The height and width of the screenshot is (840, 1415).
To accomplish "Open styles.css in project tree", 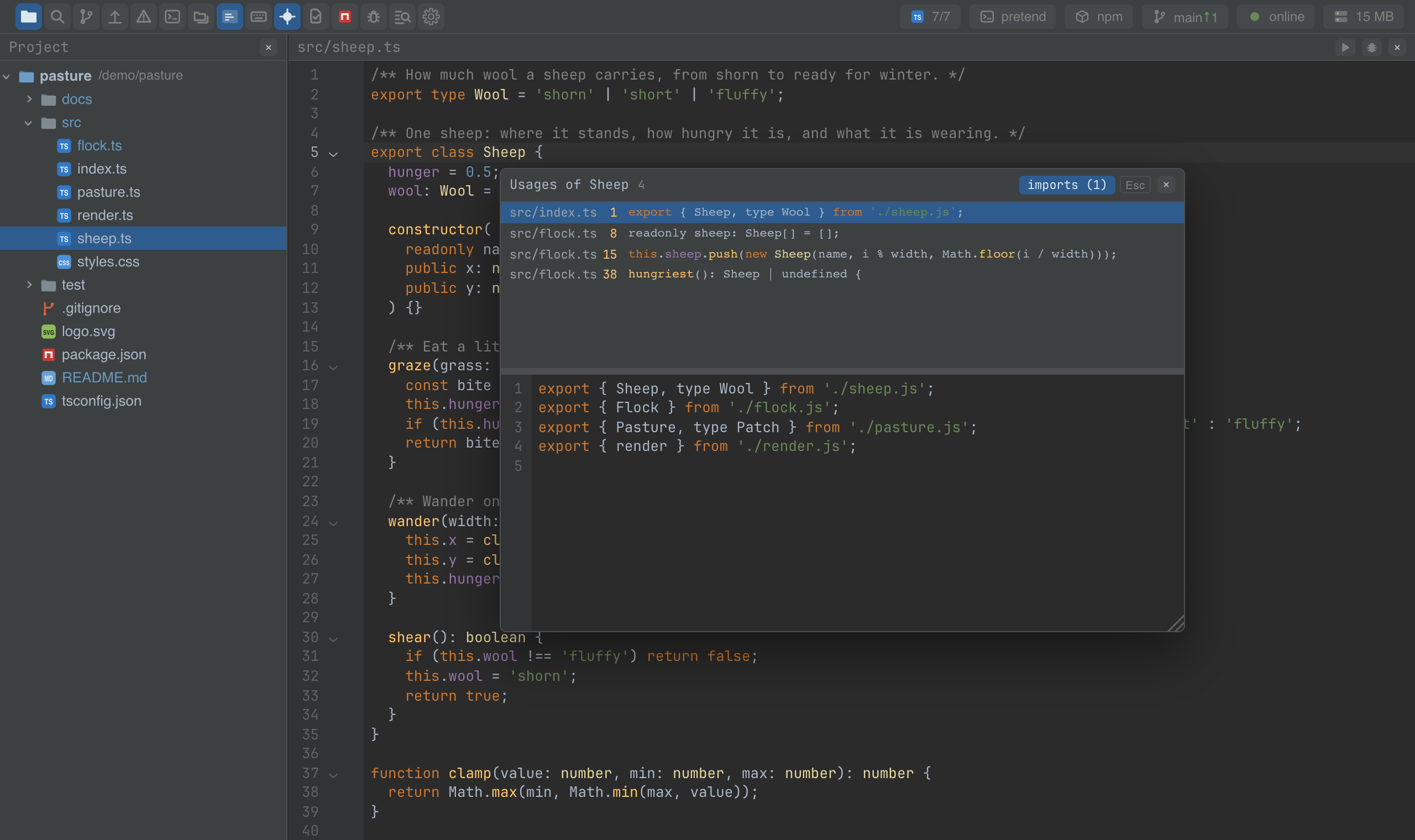I will point(143,261).
